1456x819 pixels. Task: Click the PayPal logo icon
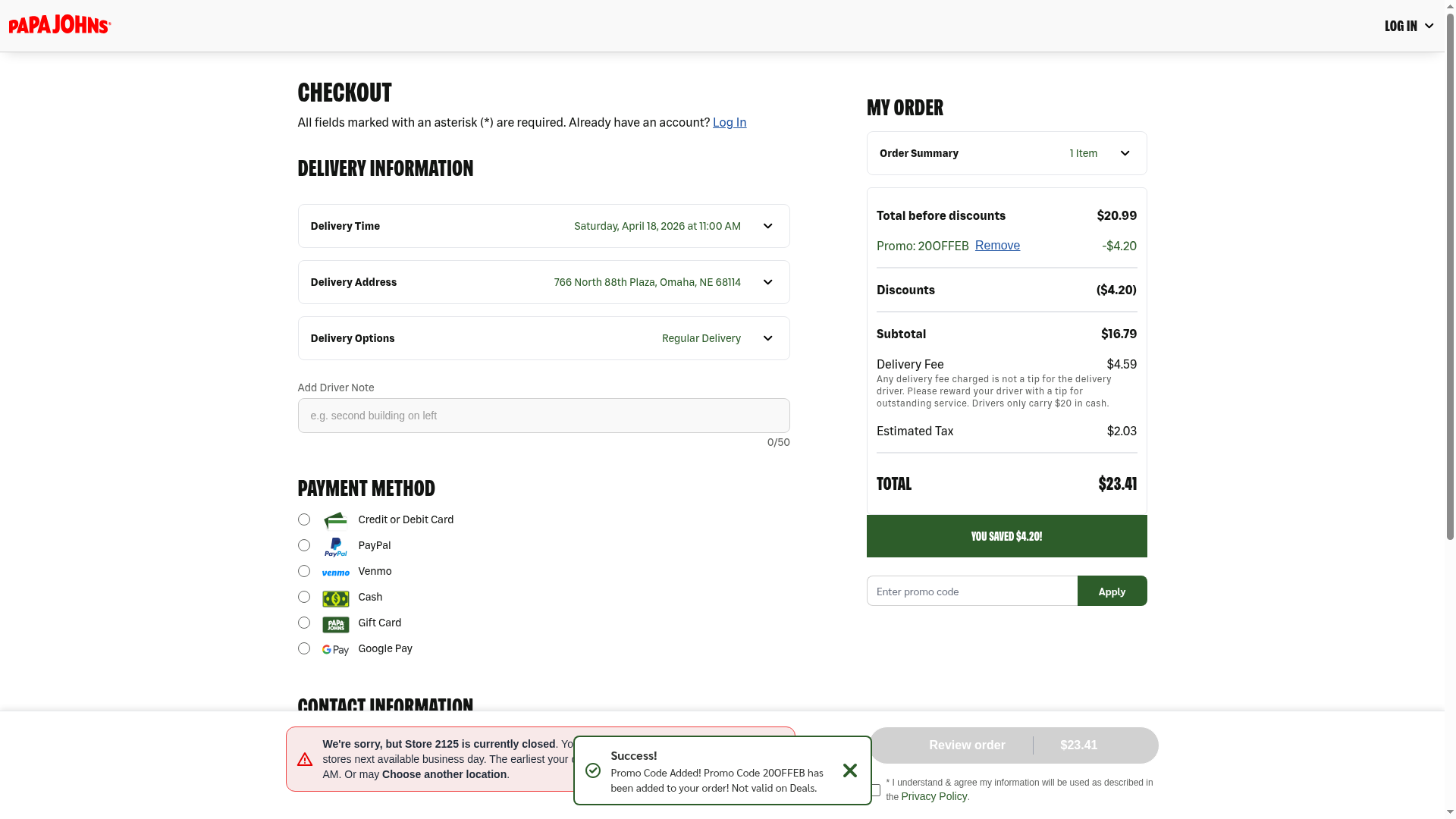335,547
